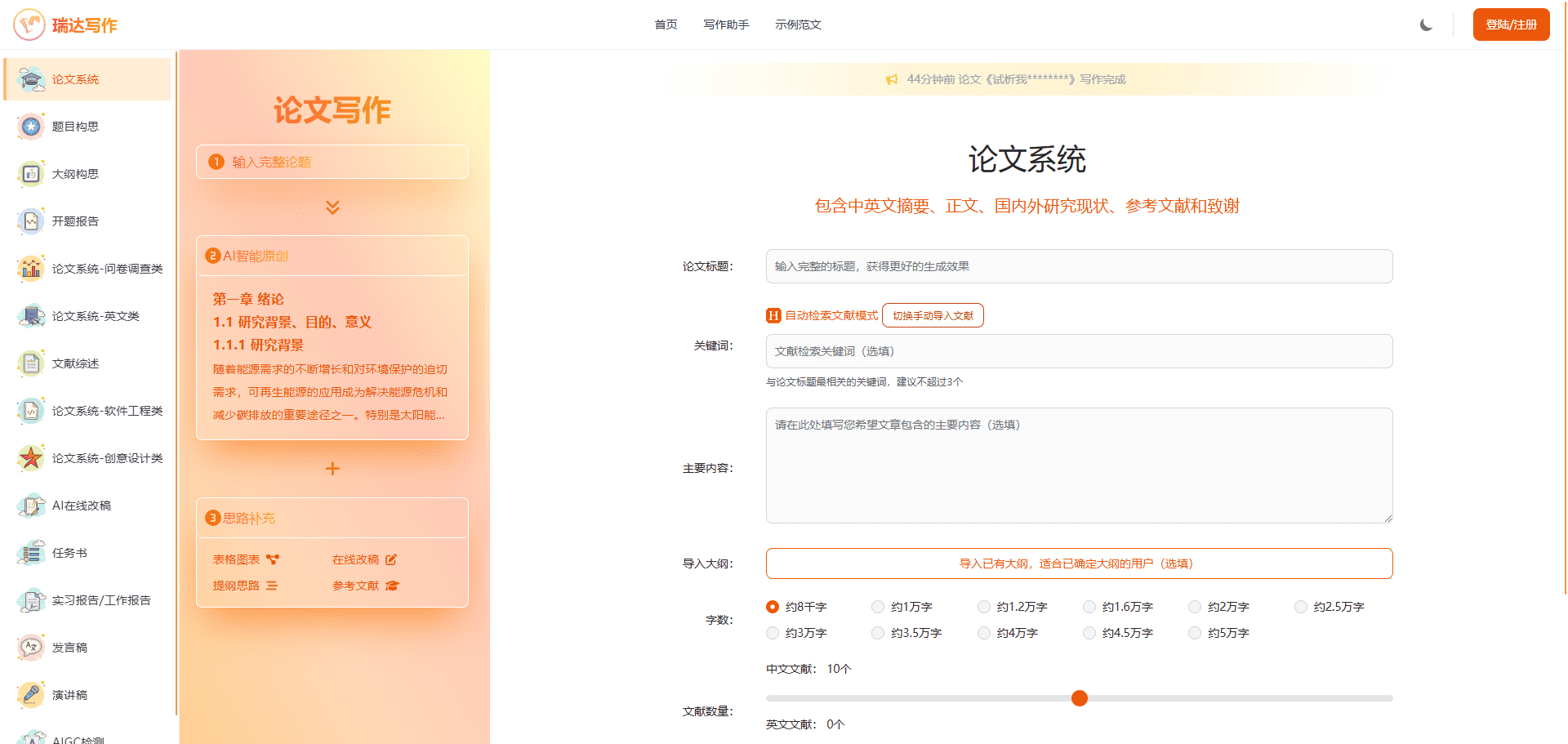Click the plus sign between panels
Viewport: 1568px width, 744px height.
click(x=332, y=469)
